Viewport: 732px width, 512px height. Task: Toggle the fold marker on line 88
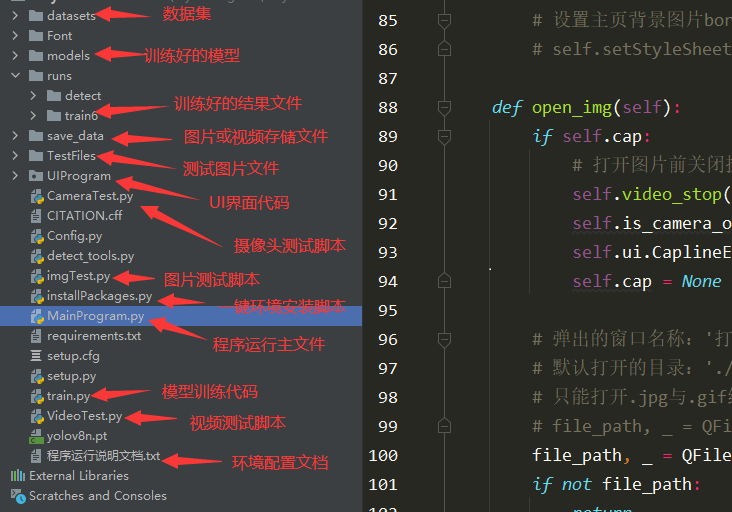click(444, 107)
